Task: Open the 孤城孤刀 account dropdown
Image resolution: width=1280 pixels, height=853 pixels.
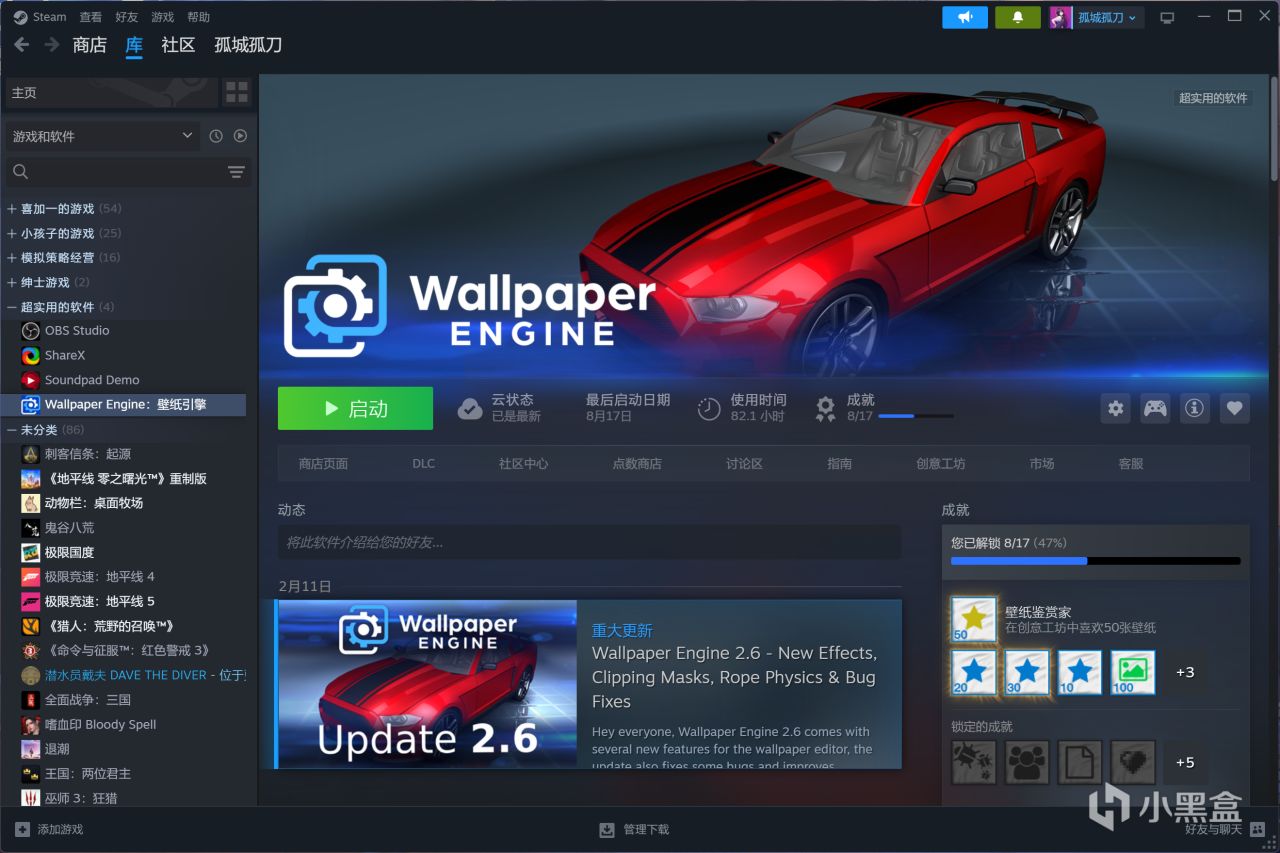Action: pyautogui.click(x=1096, y=17)
